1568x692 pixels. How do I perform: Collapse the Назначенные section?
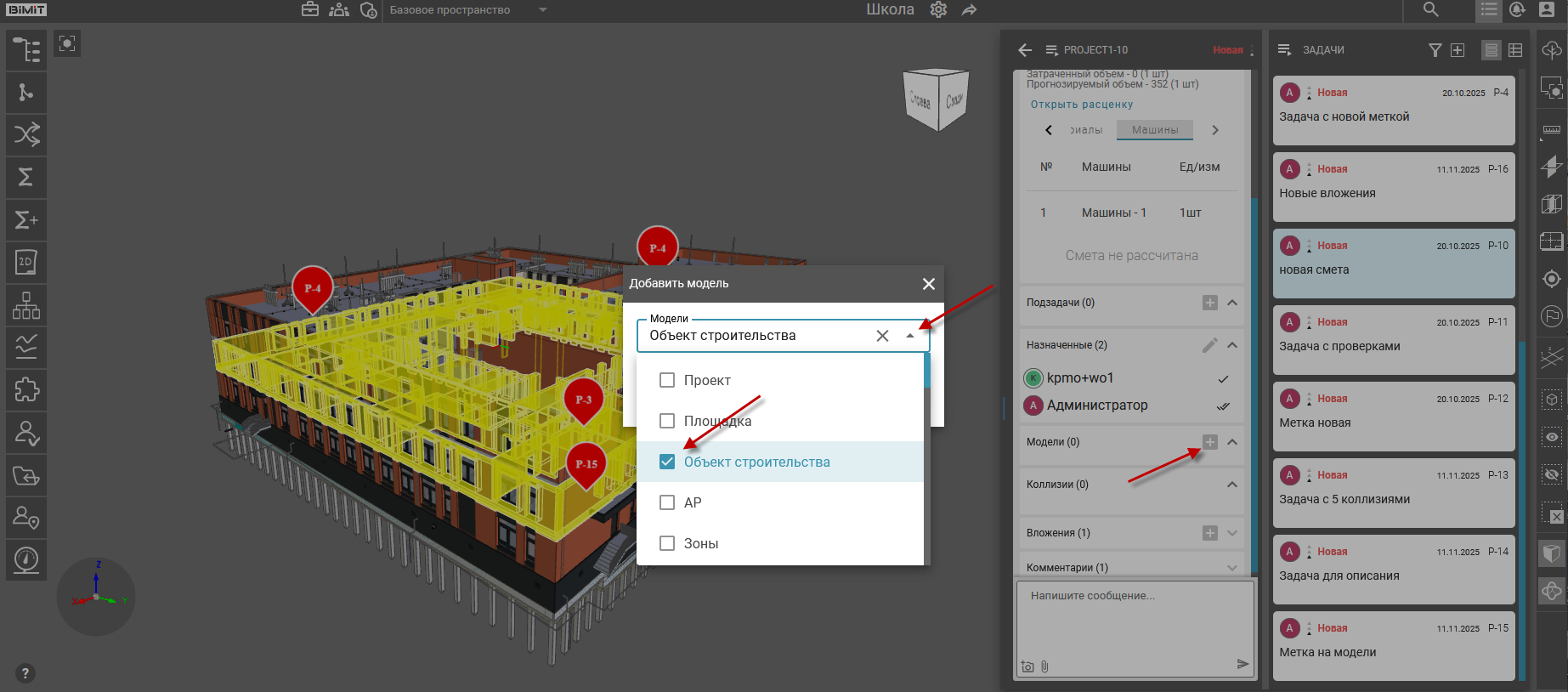[1231, 345]
